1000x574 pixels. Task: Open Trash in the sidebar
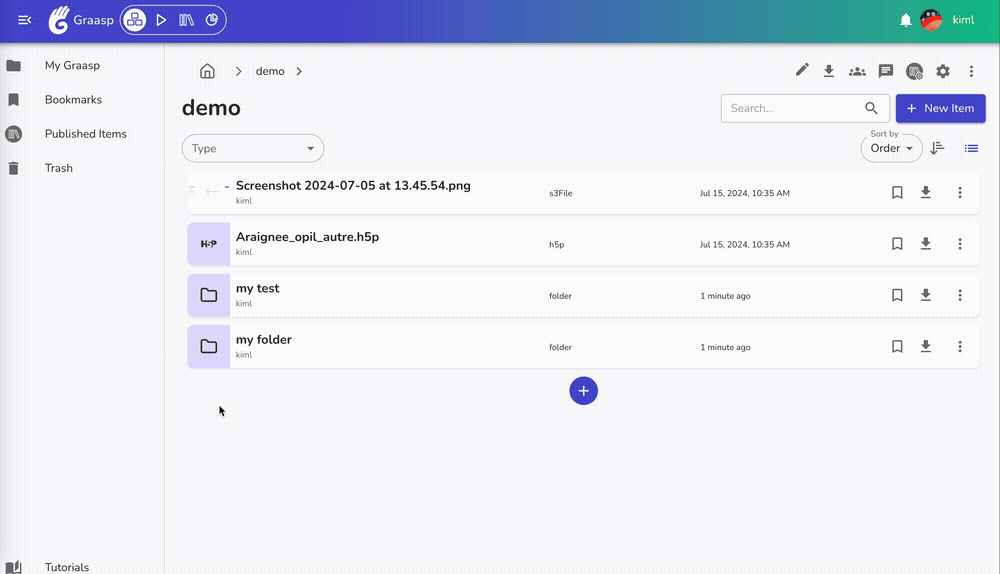point(58,168)
